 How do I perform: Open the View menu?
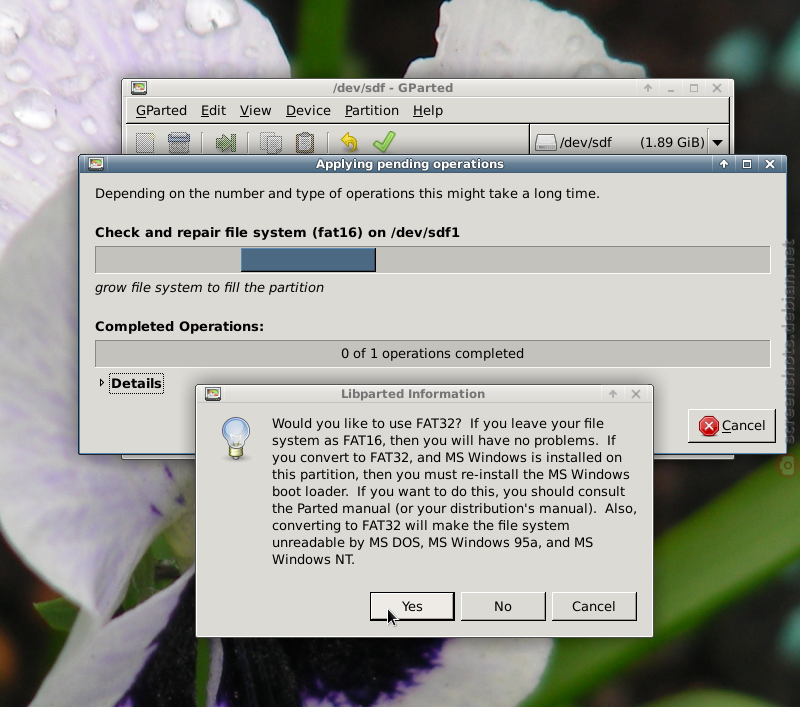[x=256, y=110]
